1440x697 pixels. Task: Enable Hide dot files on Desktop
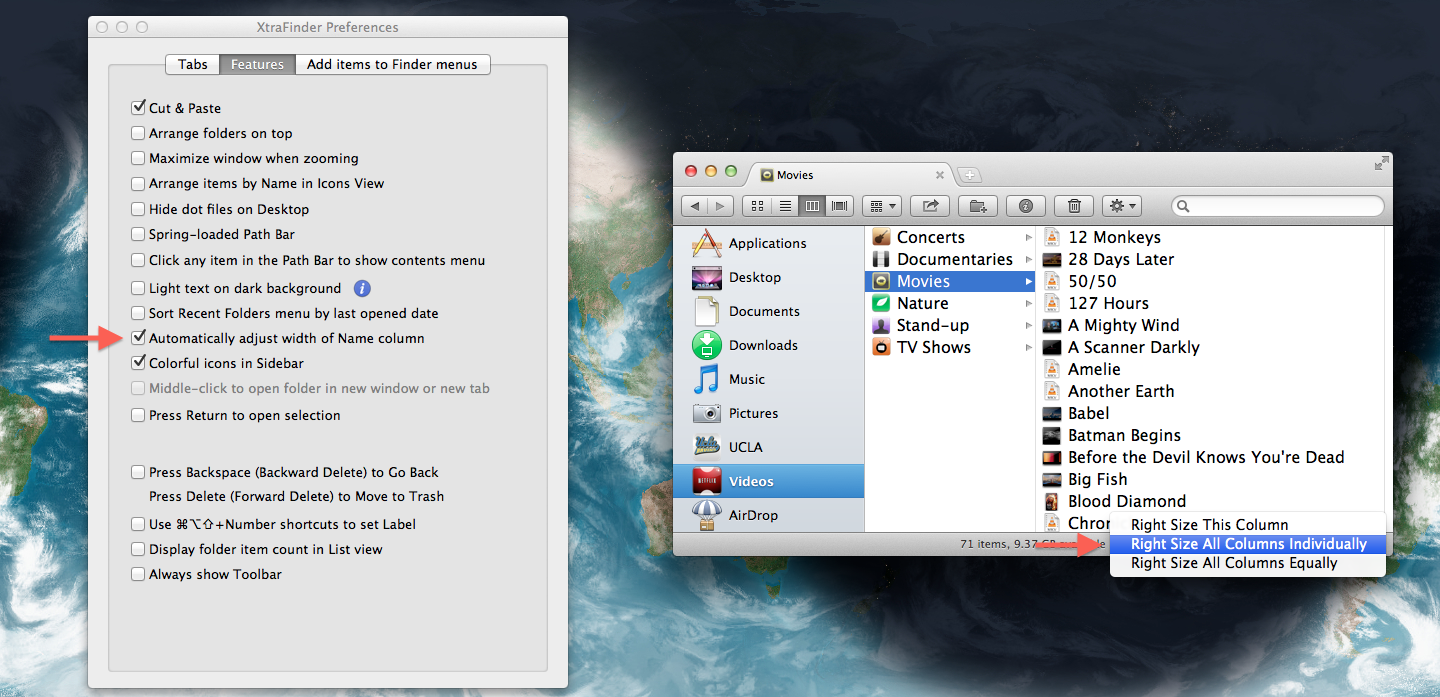click(138, 209)
